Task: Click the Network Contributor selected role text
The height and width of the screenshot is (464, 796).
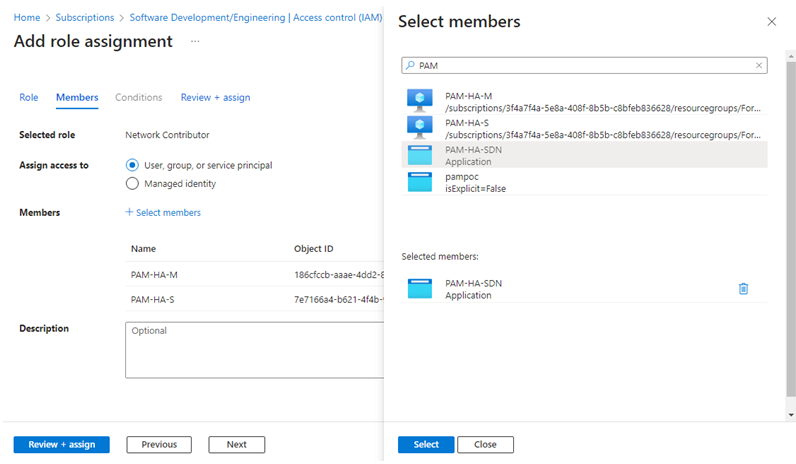Action: 167,135
